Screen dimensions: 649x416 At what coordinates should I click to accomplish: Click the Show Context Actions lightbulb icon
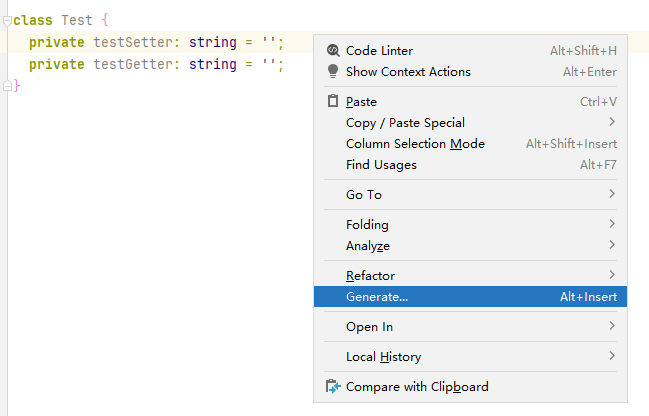pyautogui.click(x=333, y=71)
